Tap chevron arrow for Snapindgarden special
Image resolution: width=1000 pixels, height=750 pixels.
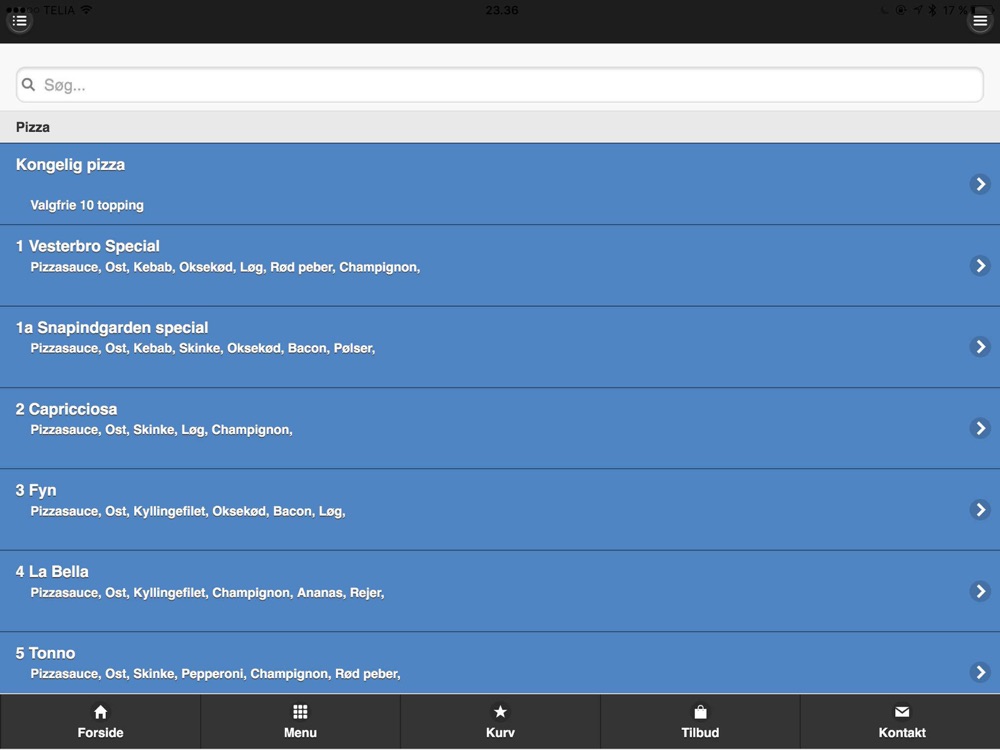pyautogui.click(x=980, y=346)
